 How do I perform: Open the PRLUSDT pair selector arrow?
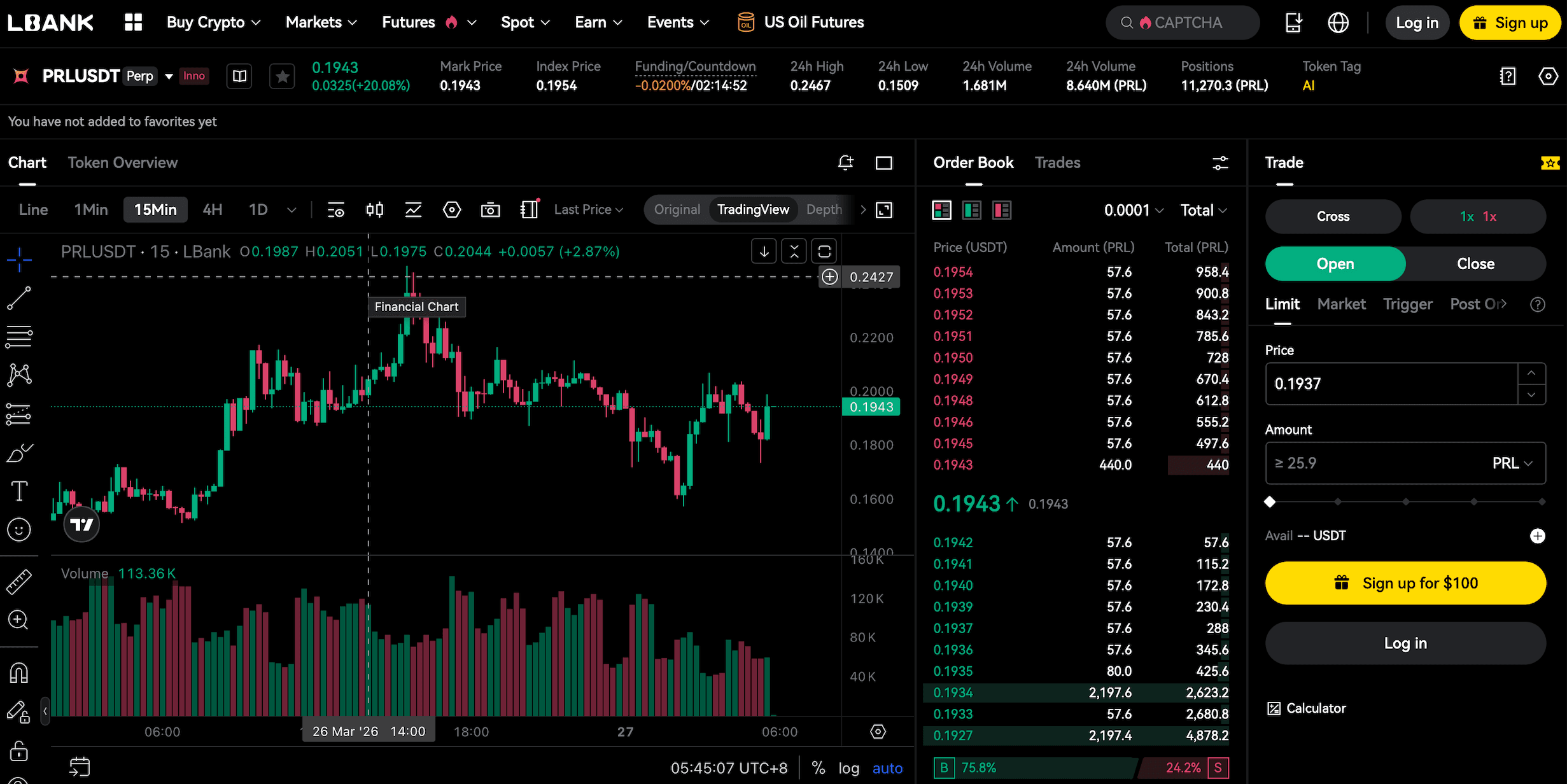[169, 76]
